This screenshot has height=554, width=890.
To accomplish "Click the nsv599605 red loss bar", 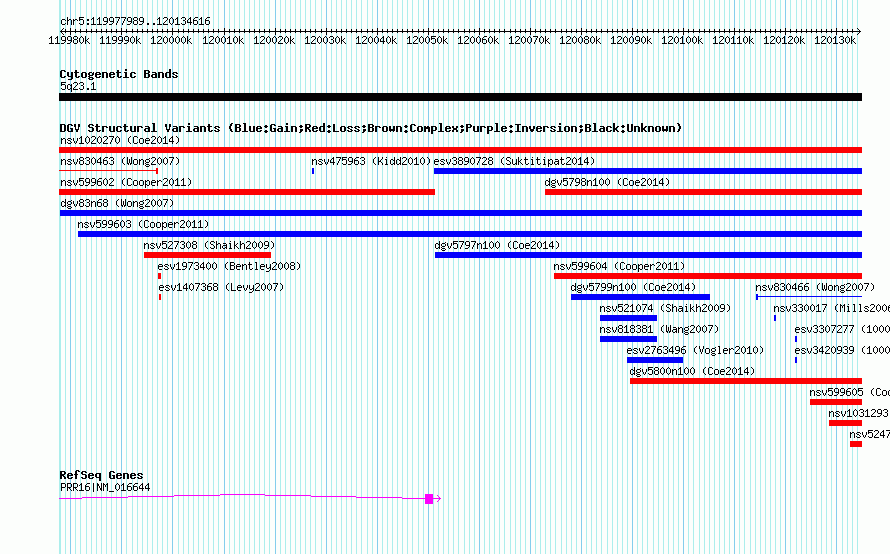I will coord(836,402).
